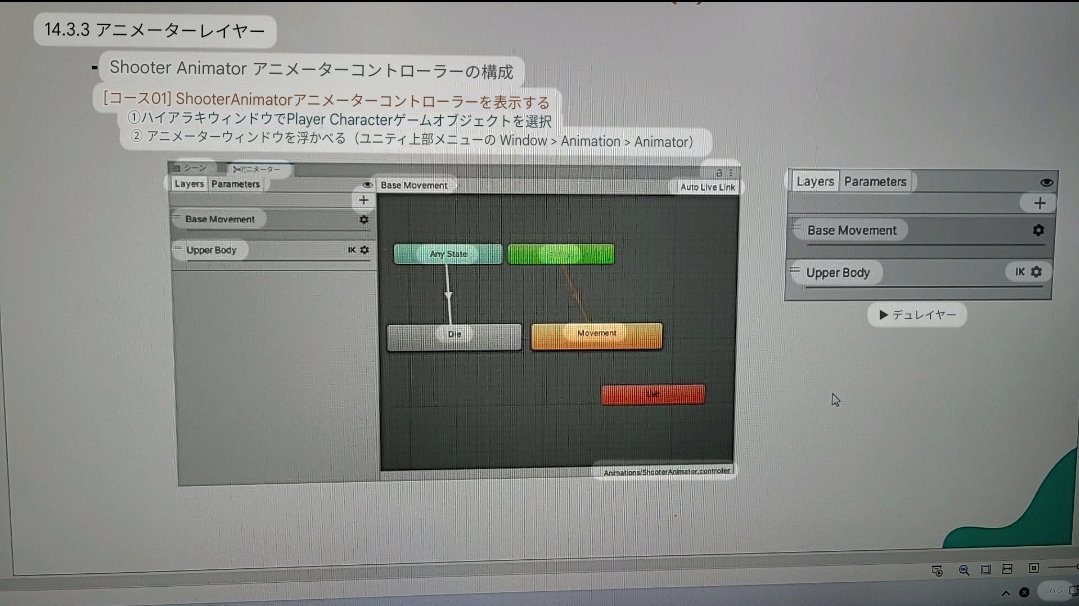The height and width of the screenshot is (606, 1079).
Task: Select the Die state node in Animator
Action: (453, 335)
